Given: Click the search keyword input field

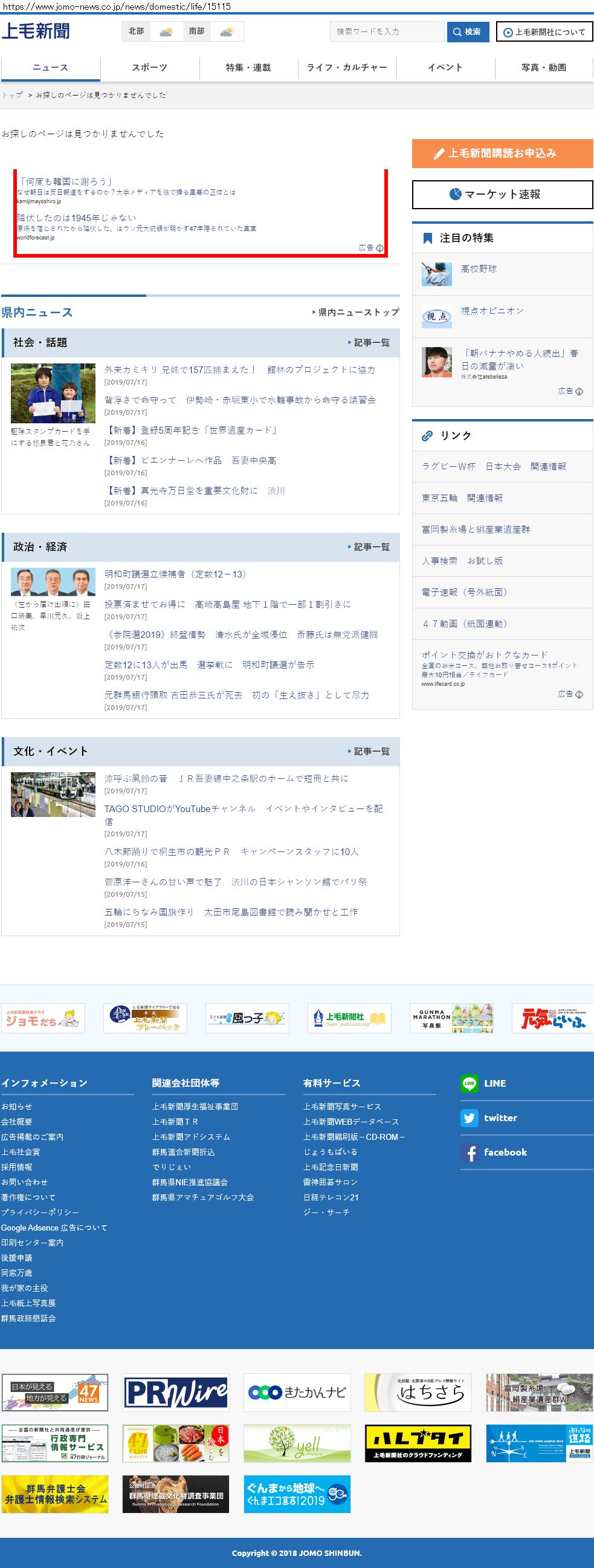Looking at the screenshot, I should pos(387,31).
